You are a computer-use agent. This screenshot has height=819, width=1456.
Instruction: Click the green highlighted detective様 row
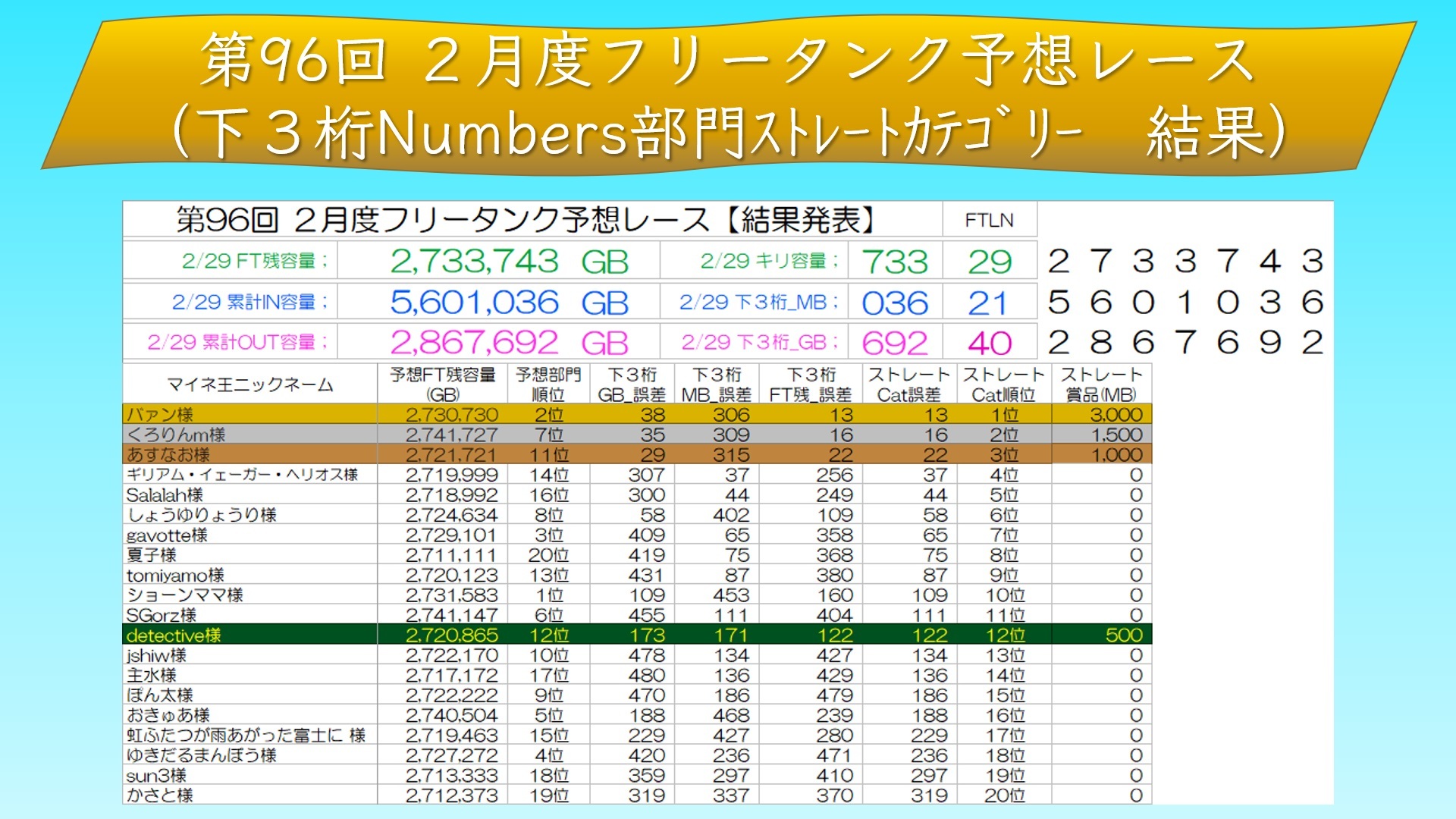pos(250,635)
